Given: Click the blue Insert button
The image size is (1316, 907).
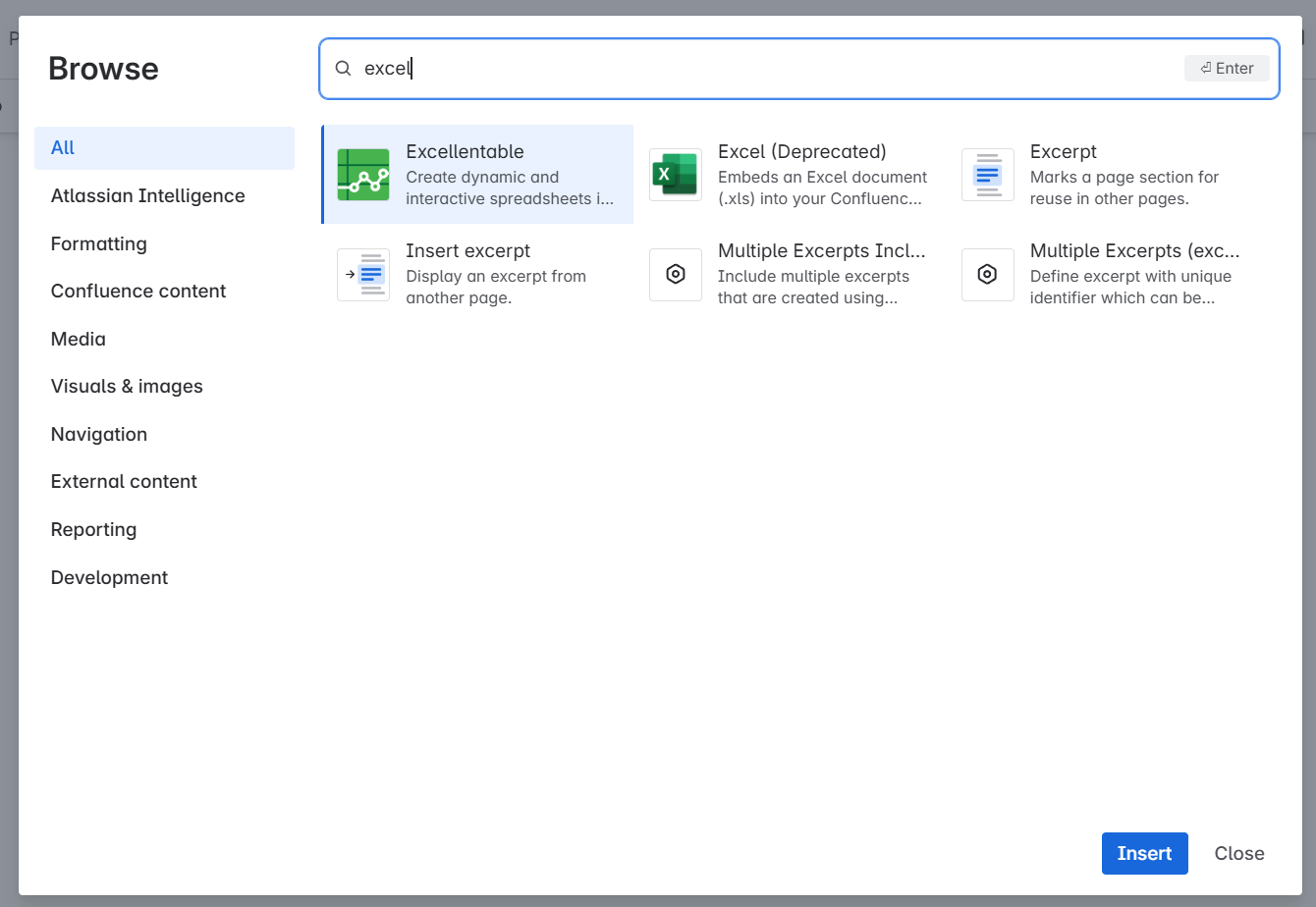Looking at the screenshot, I should pos(1145,853).
